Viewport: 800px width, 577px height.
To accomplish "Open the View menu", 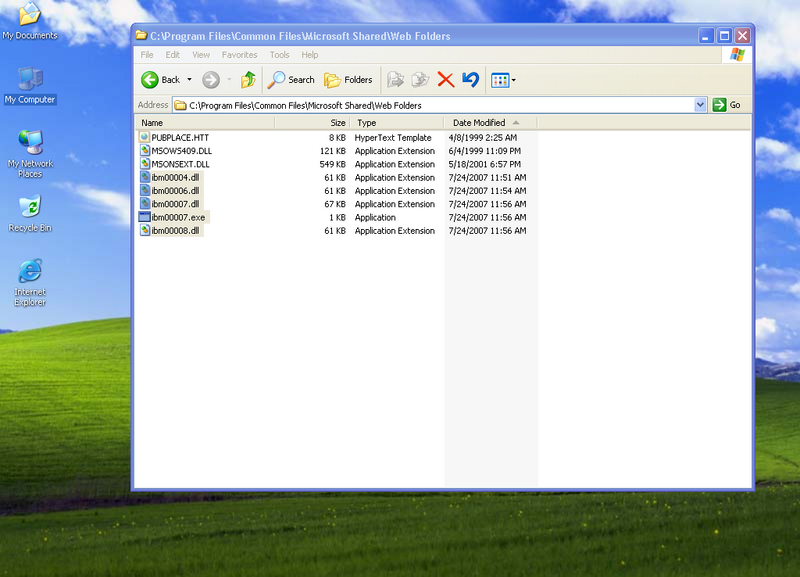I will (201, 55).
